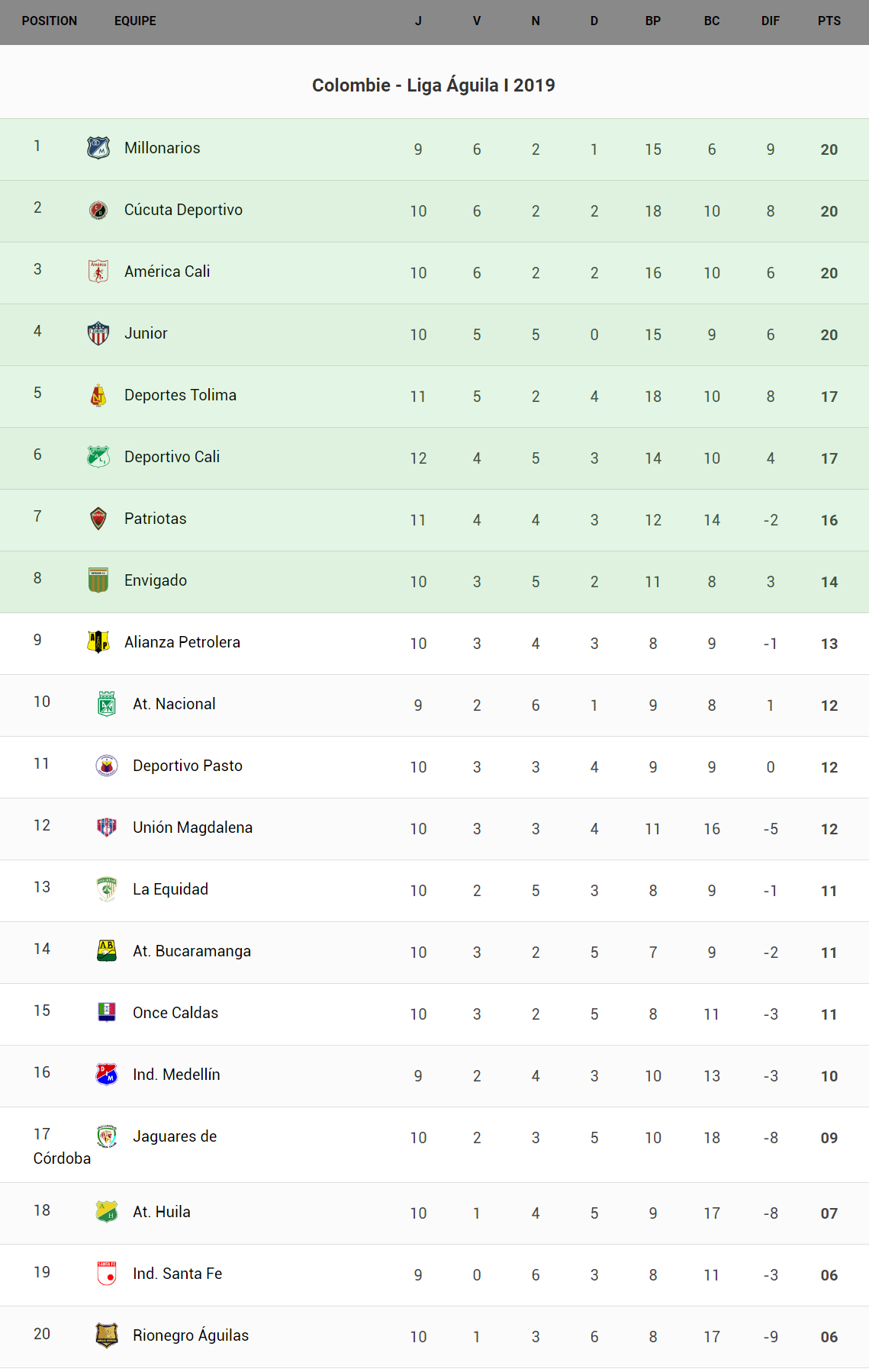869x1372 pixels.
Task: Click the Rionegro Águilas crest icon
Action: click(x=107, y=1335)
